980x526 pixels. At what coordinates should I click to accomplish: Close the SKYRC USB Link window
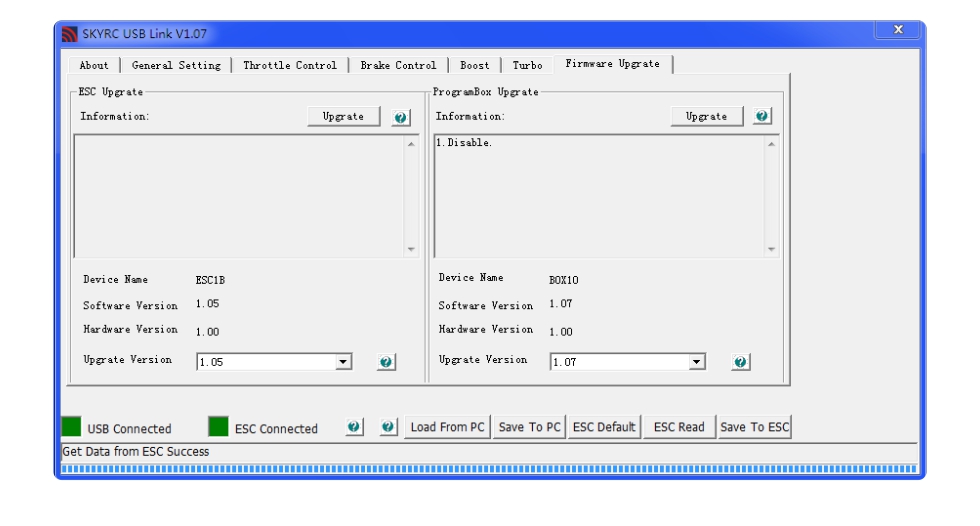click(x=898, y=29)
